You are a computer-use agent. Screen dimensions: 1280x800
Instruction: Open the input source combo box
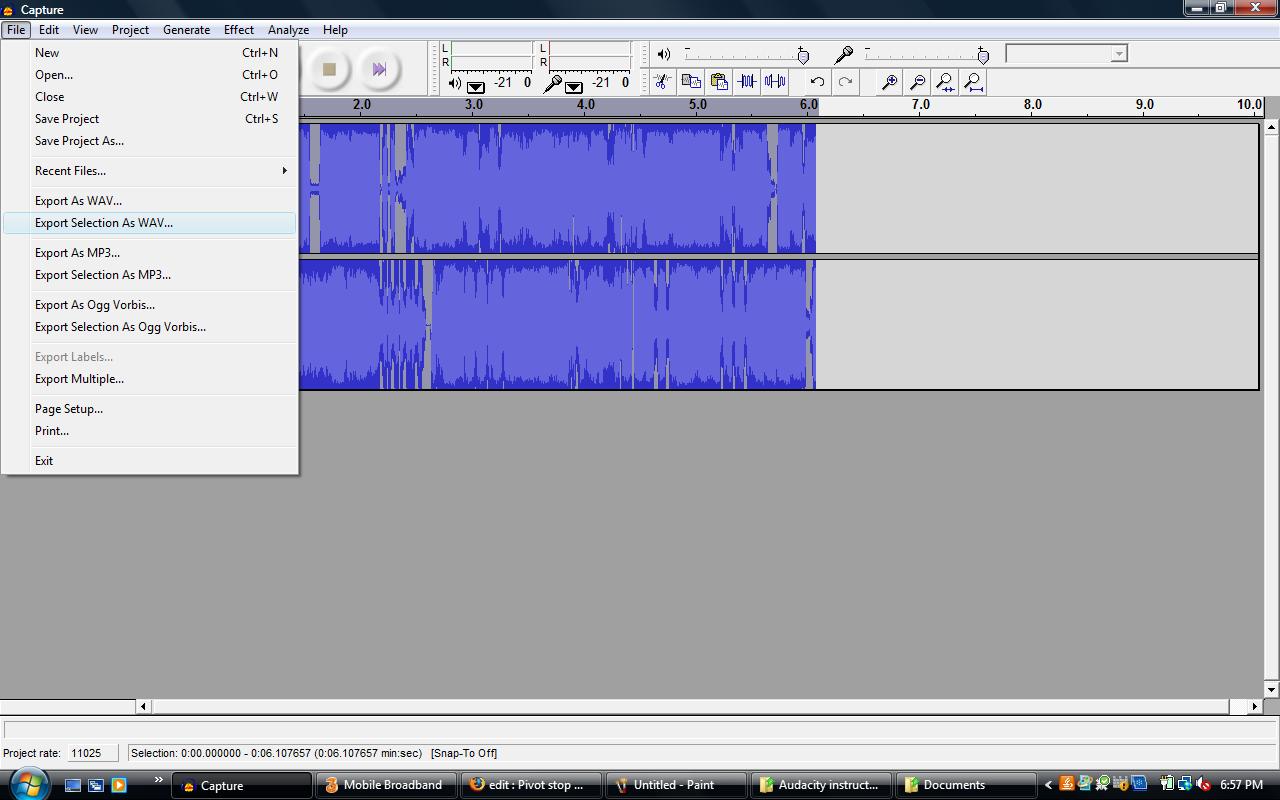pyautogui.click(x=1066, y=53)
